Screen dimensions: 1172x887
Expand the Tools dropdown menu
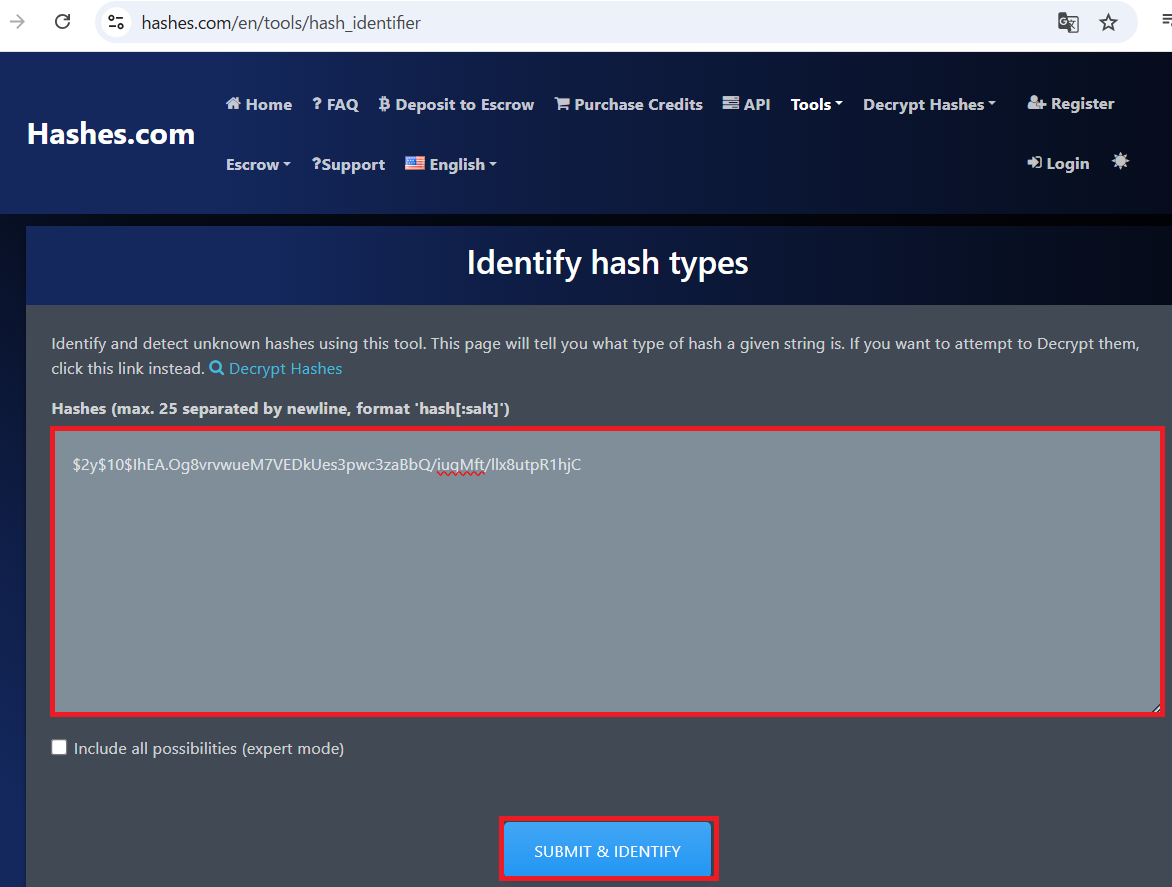click(x=816, y=104)
